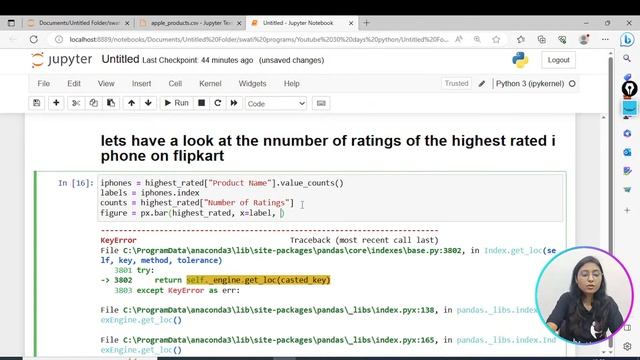Click the zoom magnifier in address bar
The width and height of the screenshot is (640, 360).
coord(477,40)
